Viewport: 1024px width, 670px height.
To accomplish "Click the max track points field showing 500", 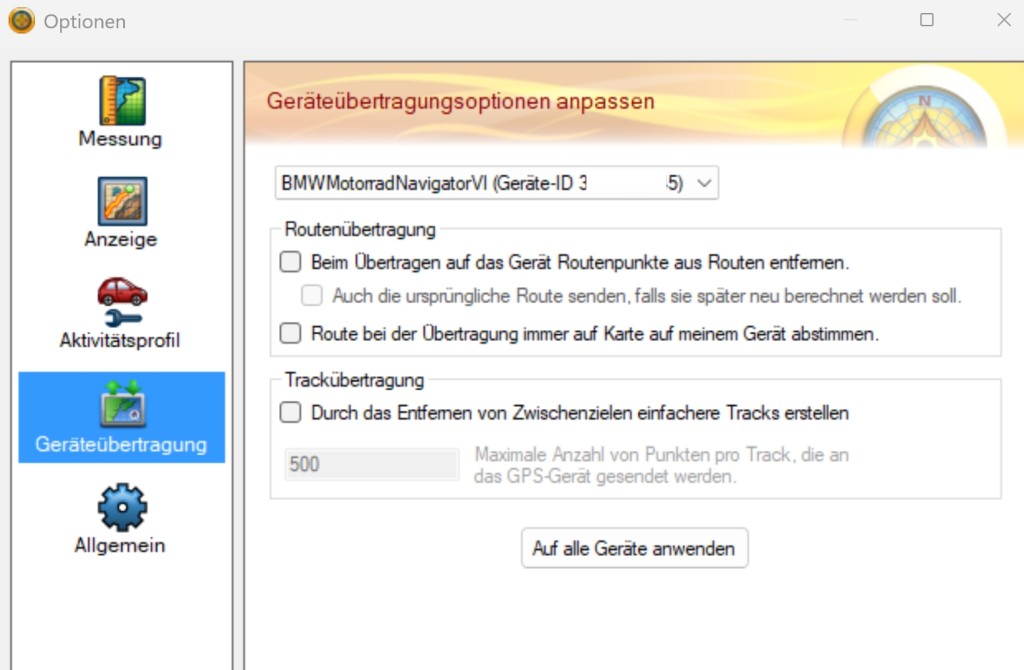I will (x=371, y=464).
